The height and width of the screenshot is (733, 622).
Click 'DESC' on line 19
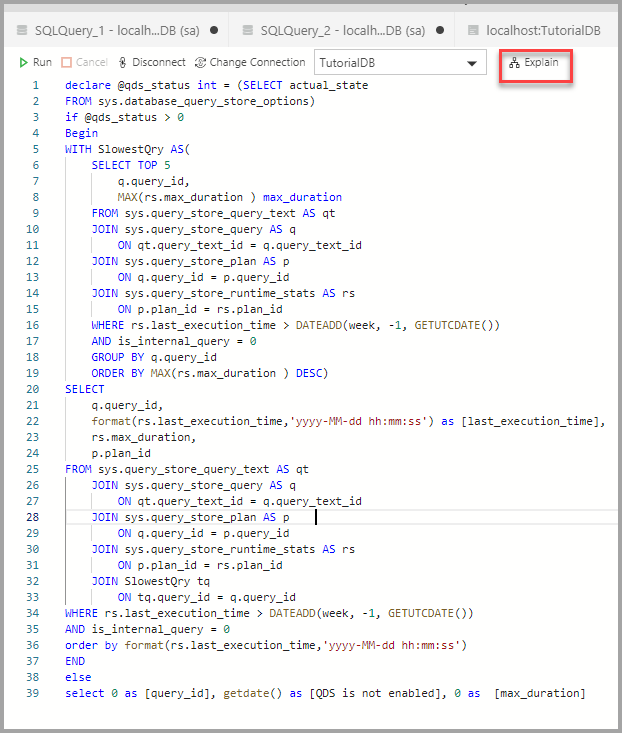tap(309, 373)
